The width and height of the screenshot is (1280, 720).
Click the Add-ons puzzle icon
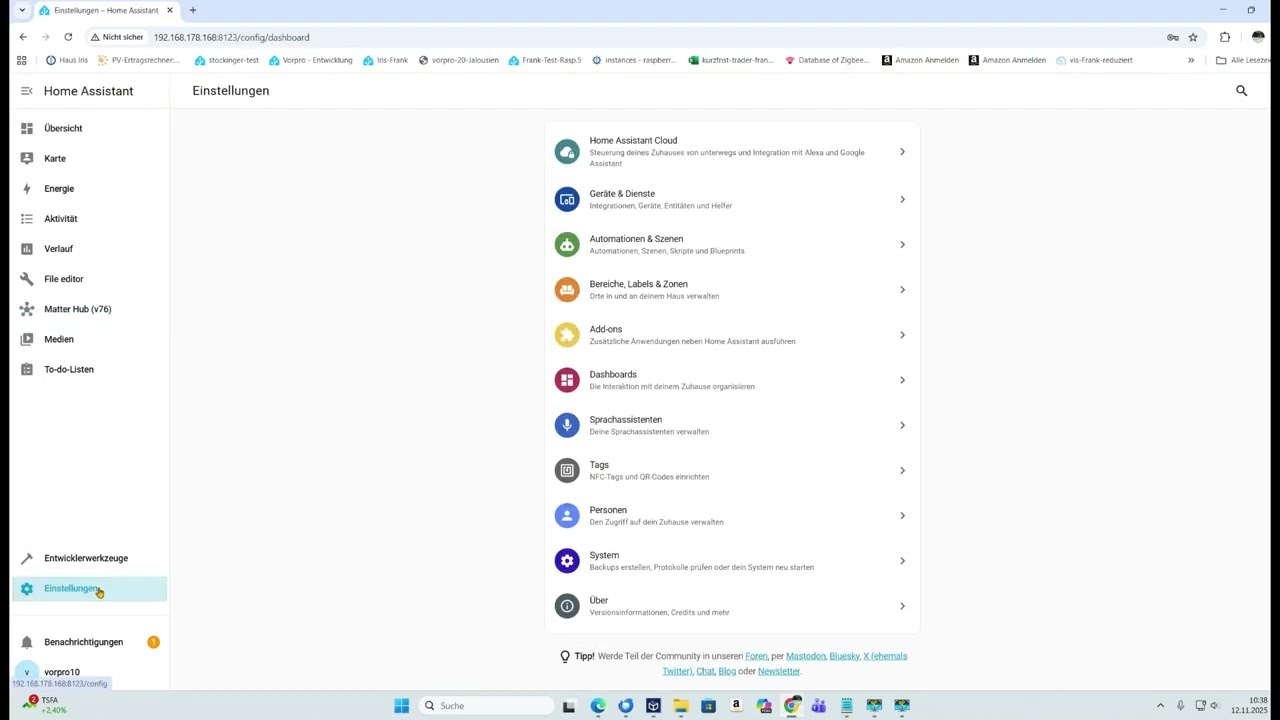pos(567,335)
